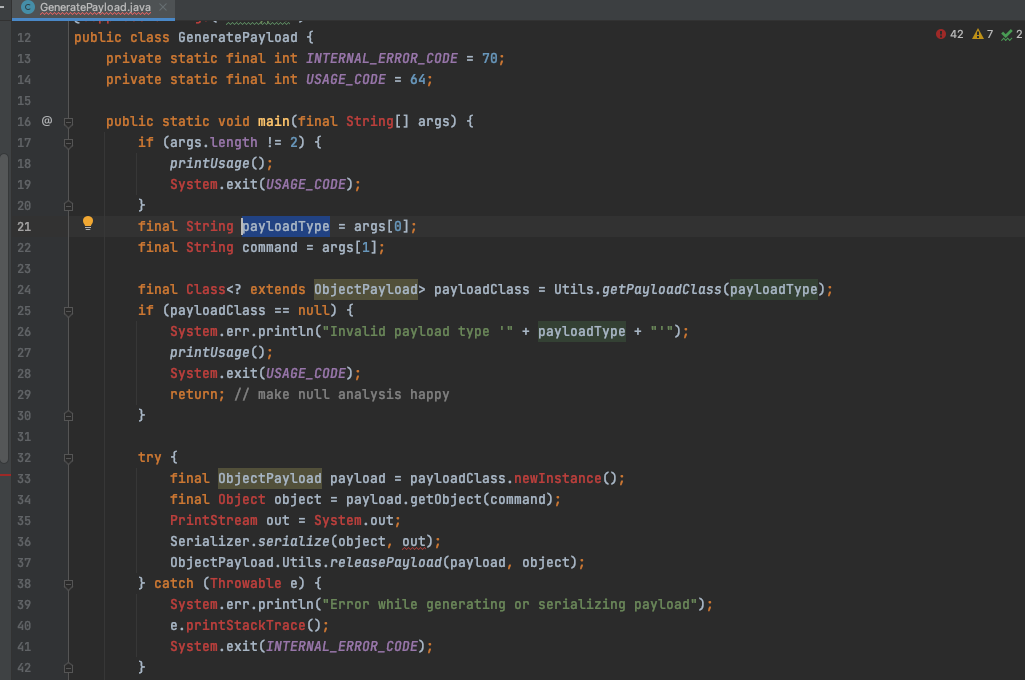Collapse the try block fold marker
This screenshot has height=680, width=1025.
(x=69, y=457)
